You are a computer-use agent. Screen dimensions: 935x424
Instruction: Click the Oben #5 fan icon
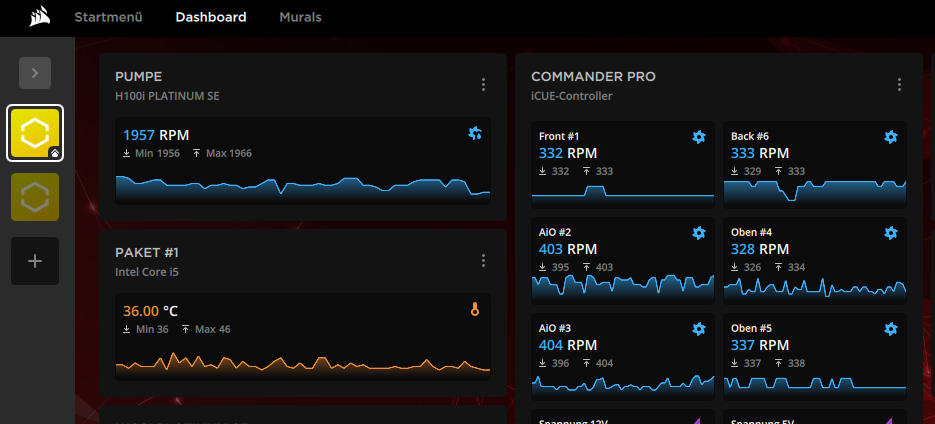point(890,329)
